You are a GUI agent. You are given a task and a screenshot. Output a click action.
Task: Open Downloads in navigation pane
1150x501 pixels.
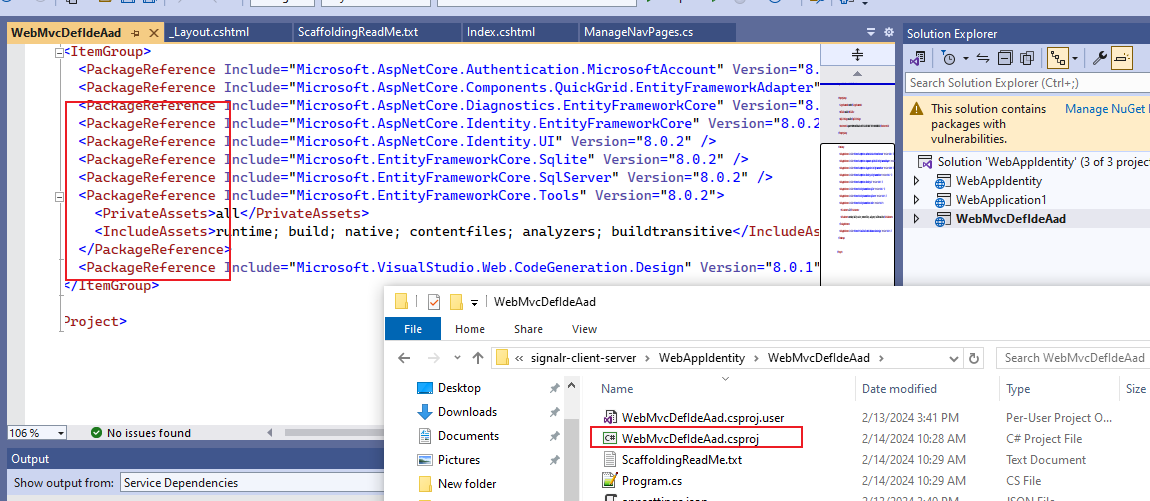click(467, 412)
